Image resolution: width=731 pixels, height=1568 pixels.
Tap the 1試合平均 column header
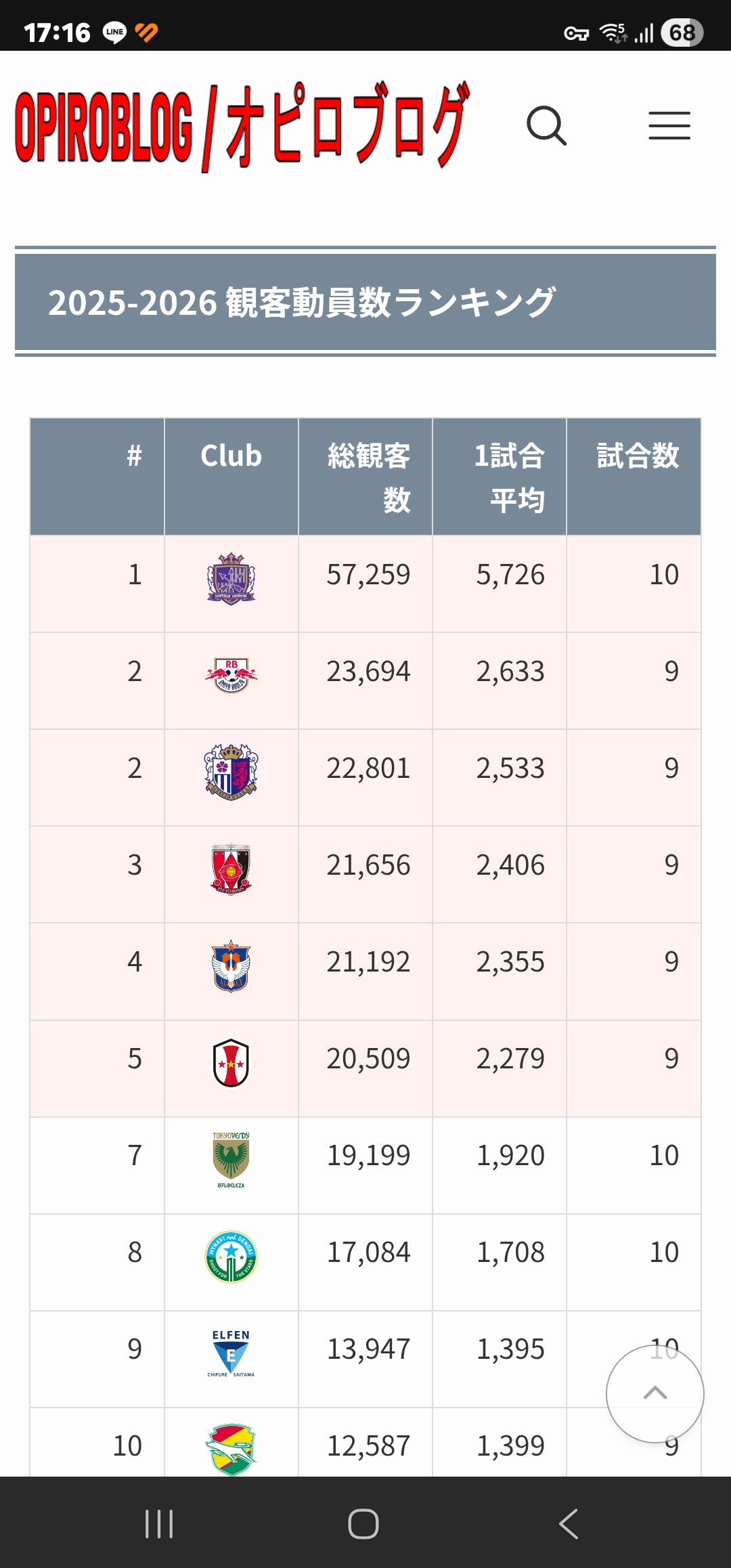tap(509, 477)
